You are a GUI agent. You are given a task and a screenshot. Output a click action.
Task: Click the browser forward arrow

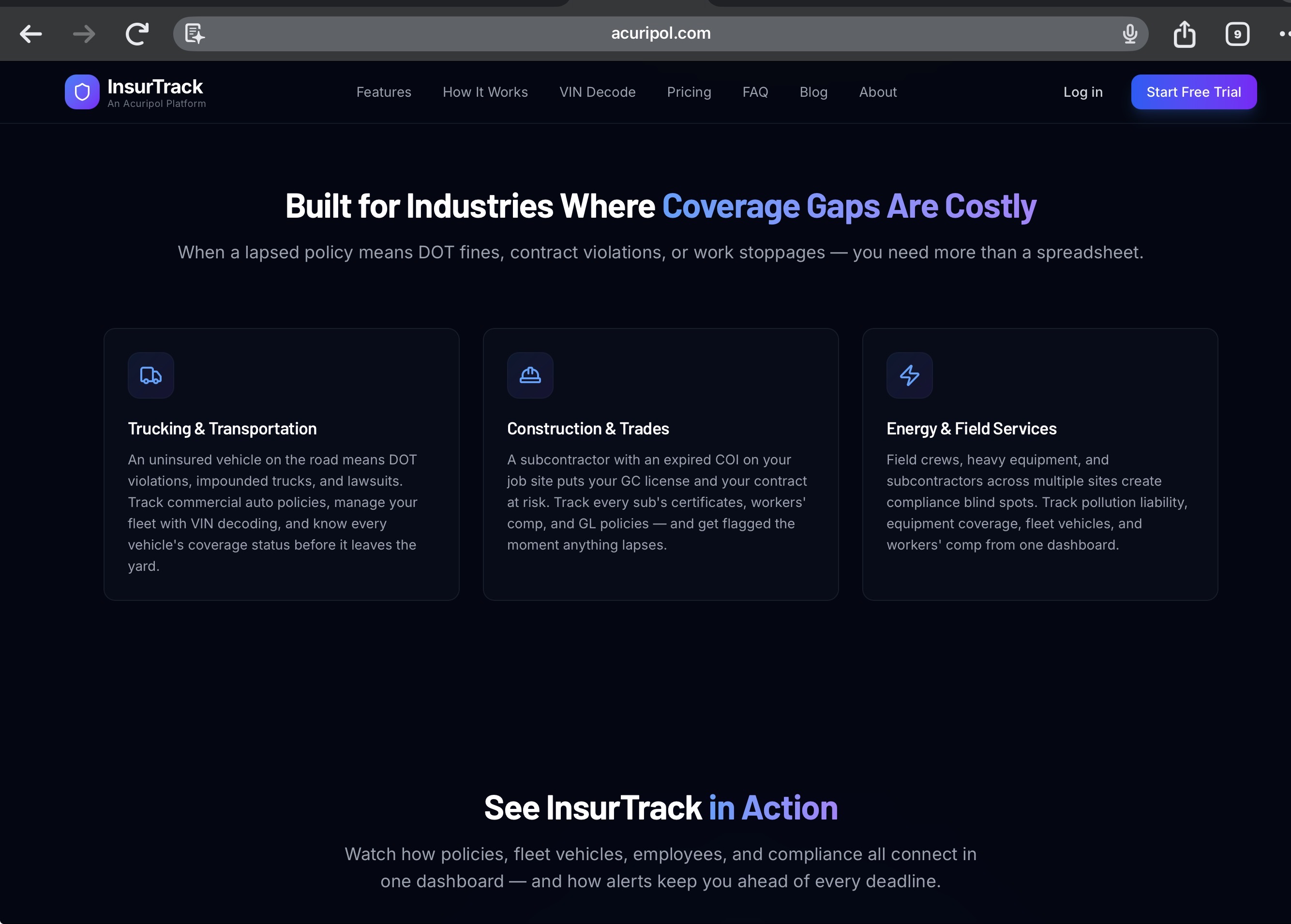click(x=84, y=34)
